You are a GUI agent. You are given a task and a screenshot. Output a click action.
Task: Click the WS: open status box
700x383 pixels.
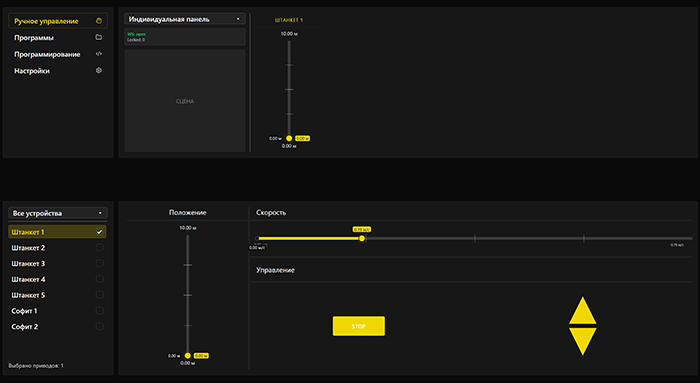point(185,37)
